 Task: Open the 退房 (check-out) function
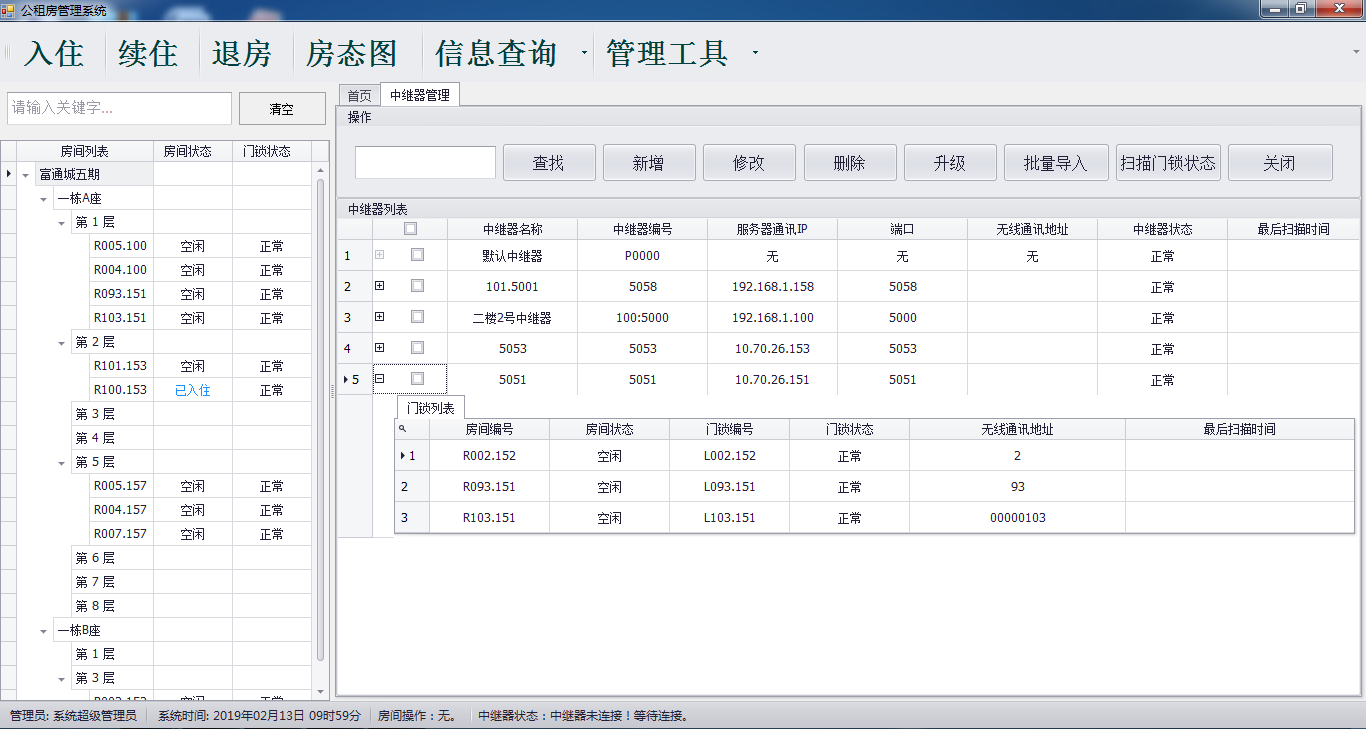pos(242,55)
